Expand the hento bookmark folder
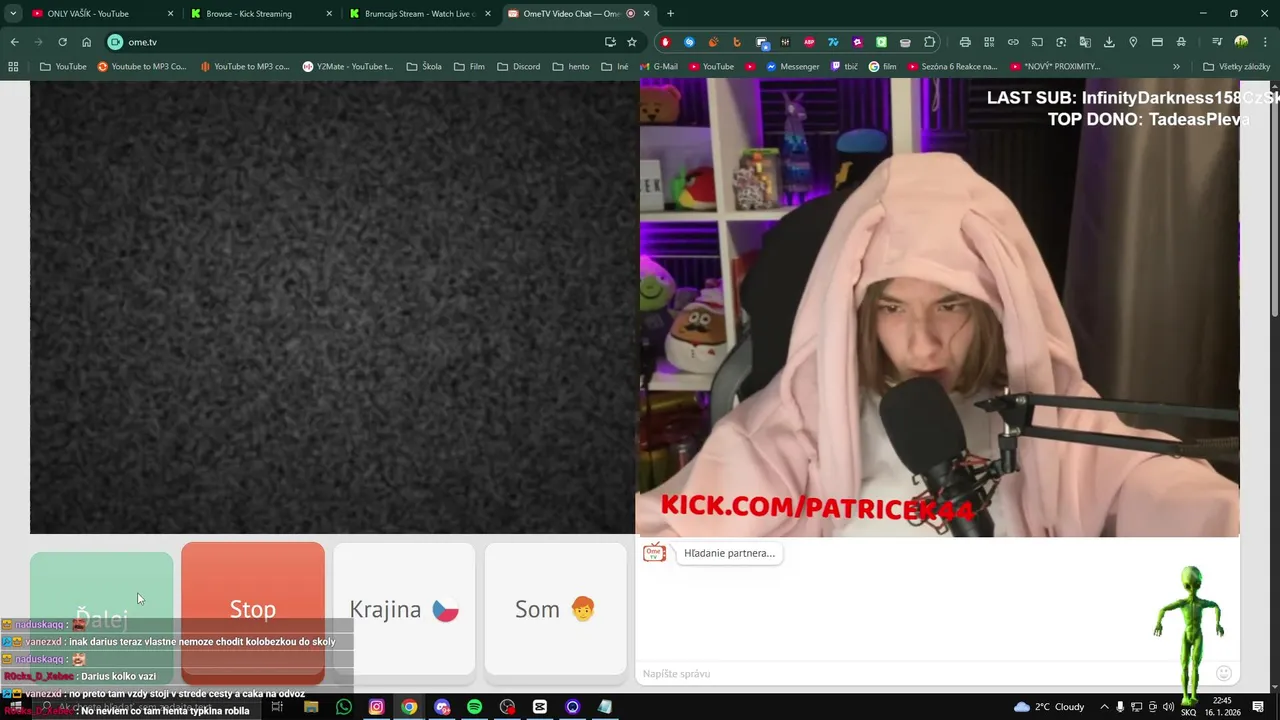 [571, 67]
